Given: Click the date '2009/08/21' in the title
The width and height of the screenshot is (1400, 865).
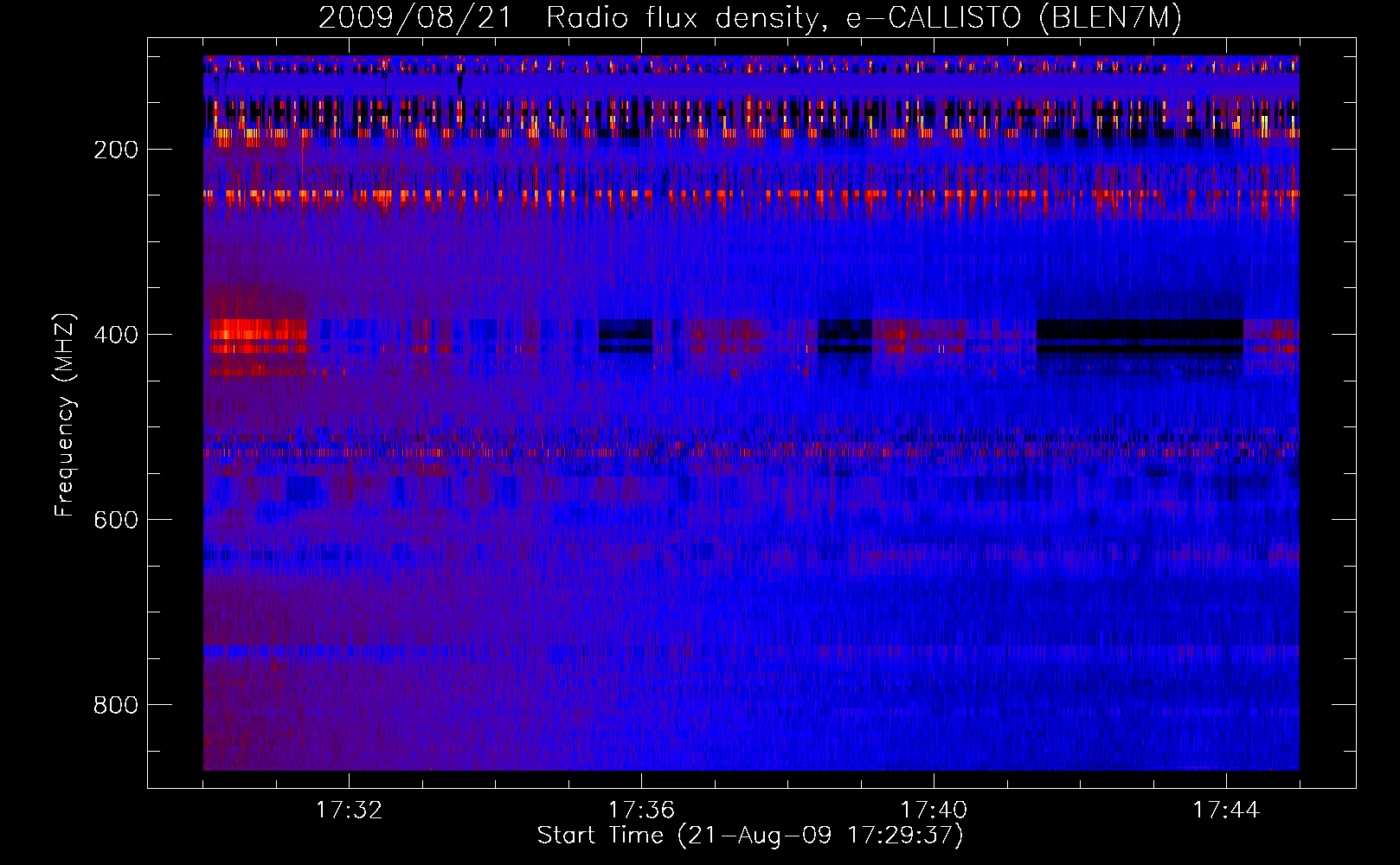Looking at the screenshot, I should 415,18.
